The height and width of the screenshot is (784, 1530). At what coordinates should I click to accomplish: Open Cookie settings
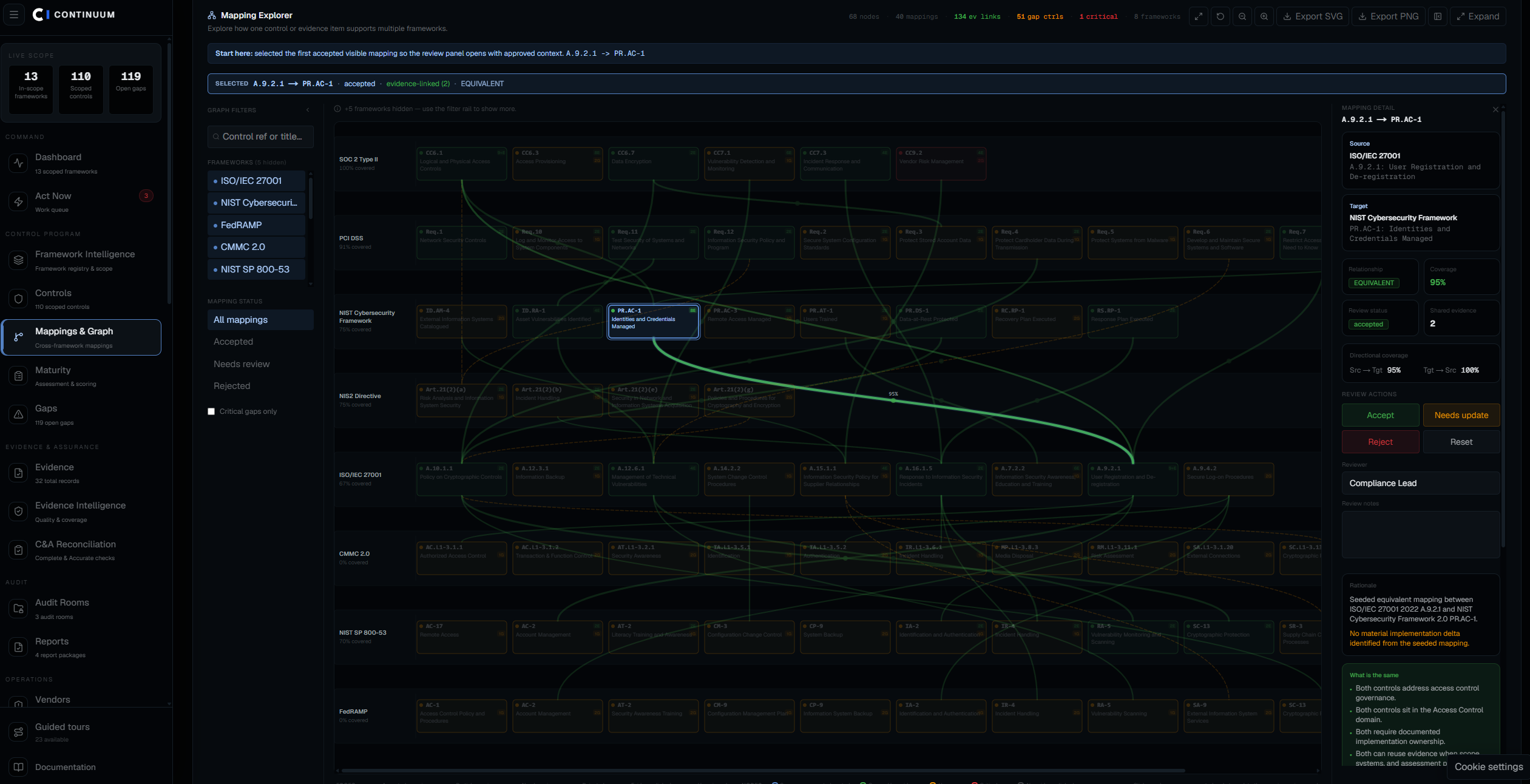(1488, 766)
